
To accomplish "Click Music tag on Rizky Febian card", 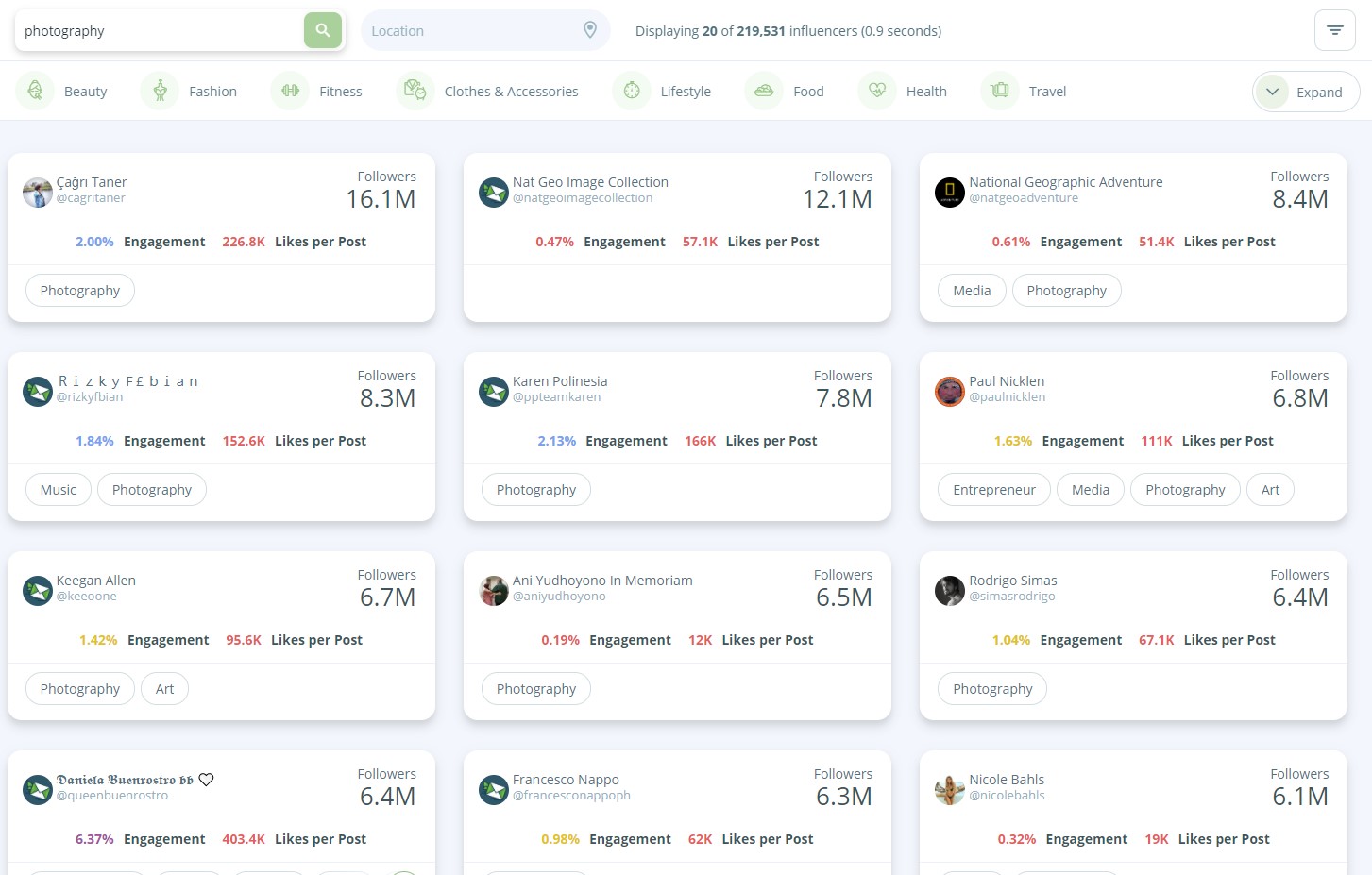I will coord(58,490).
